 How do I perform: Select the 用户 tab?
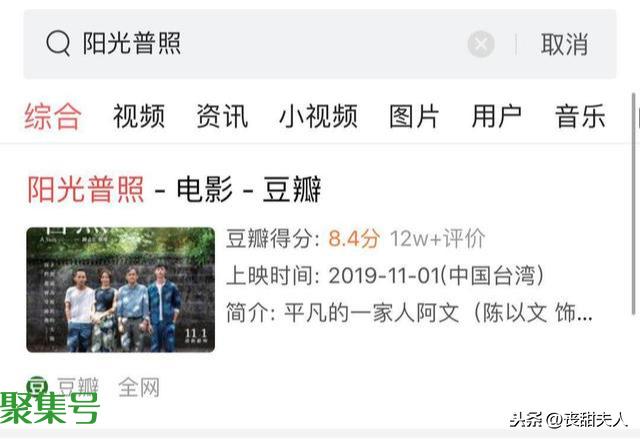pyautogui.click(x=497, y=116)
